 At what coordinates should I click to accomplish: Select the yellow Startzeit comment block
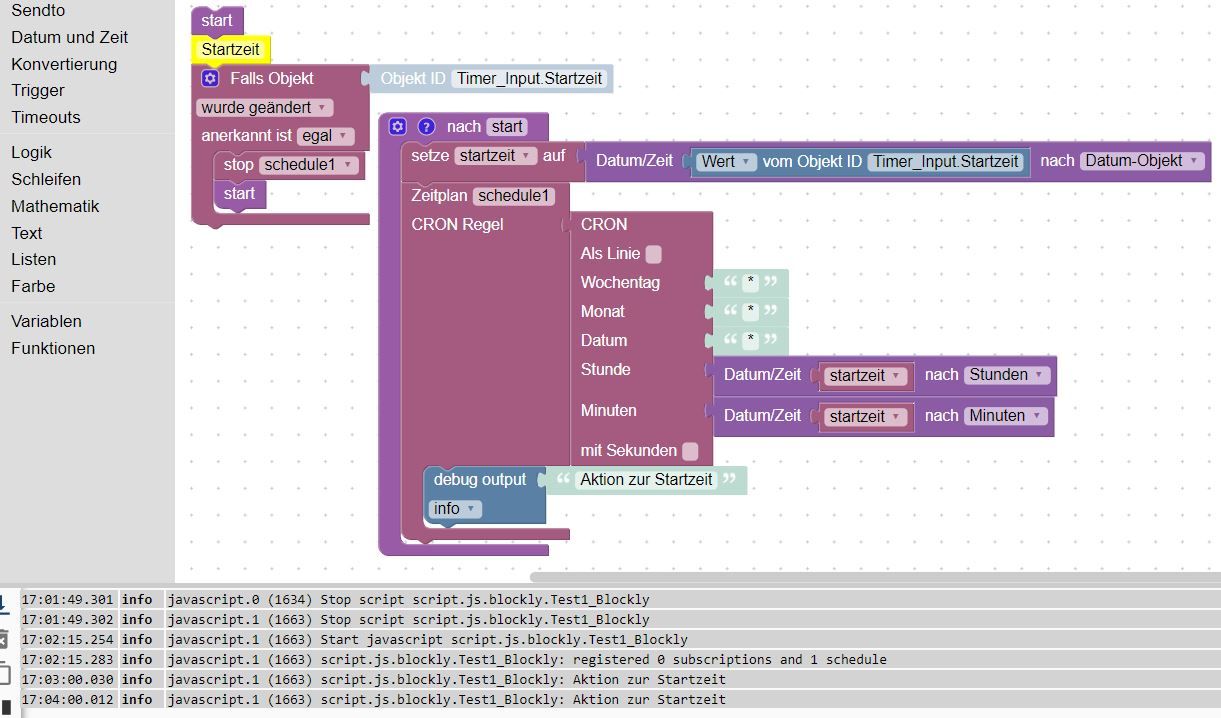(x=231, y=49)
